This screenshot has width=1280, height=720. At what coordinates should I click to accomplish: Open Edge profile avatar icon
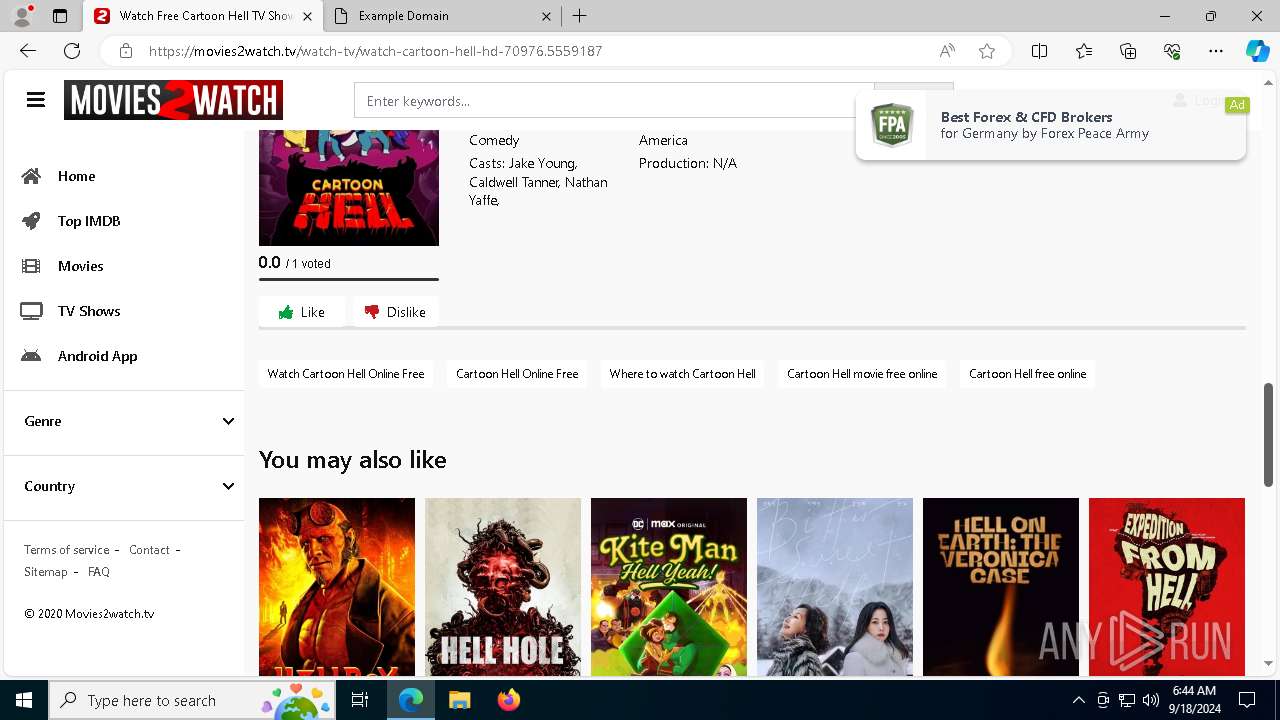pos(22,16)
